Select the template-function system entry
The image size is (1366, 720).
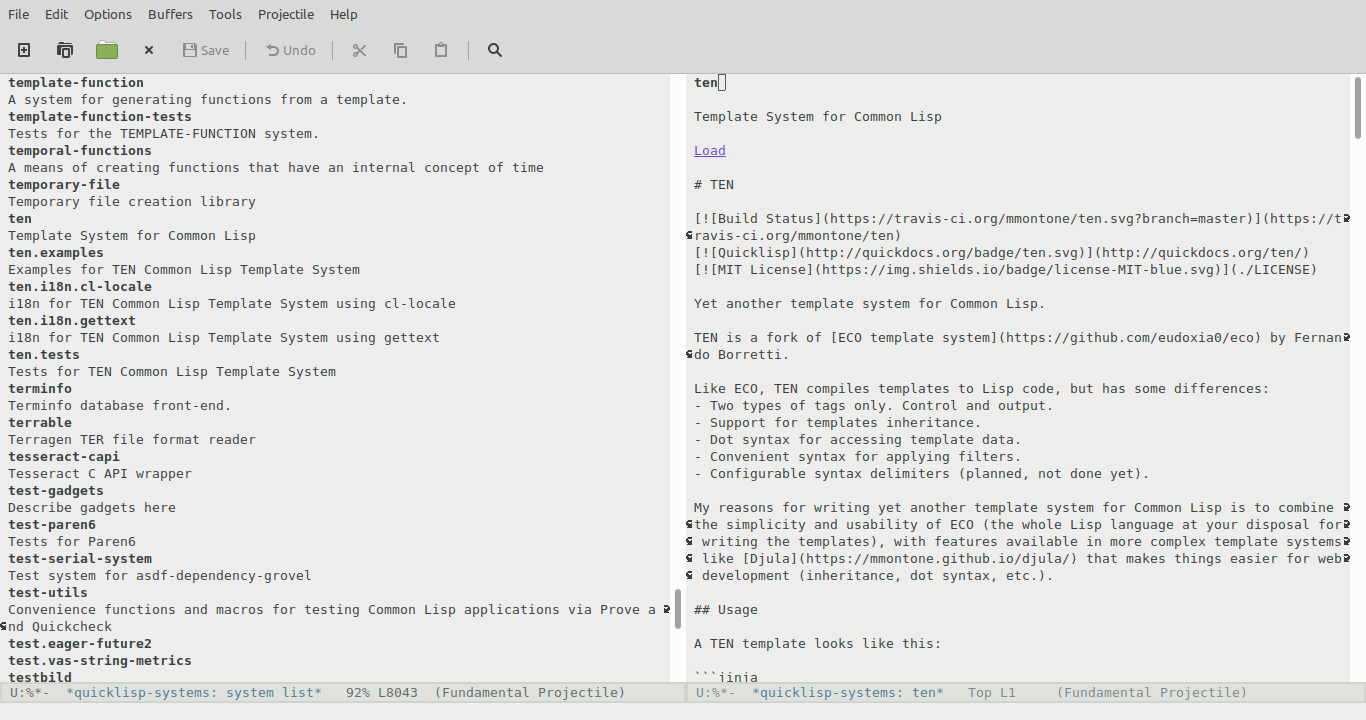click(x=76, y=83)
